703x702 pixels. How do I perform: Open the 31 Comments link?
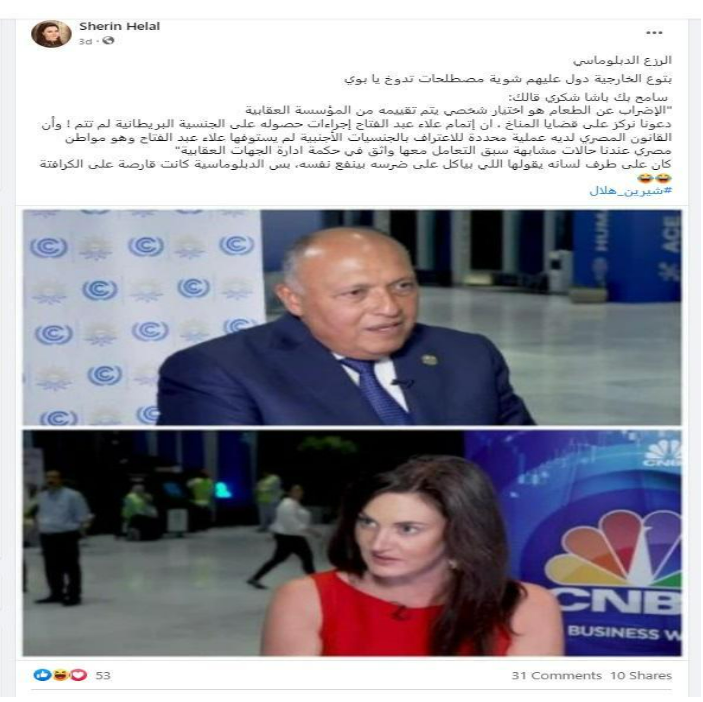coord(556,675)
